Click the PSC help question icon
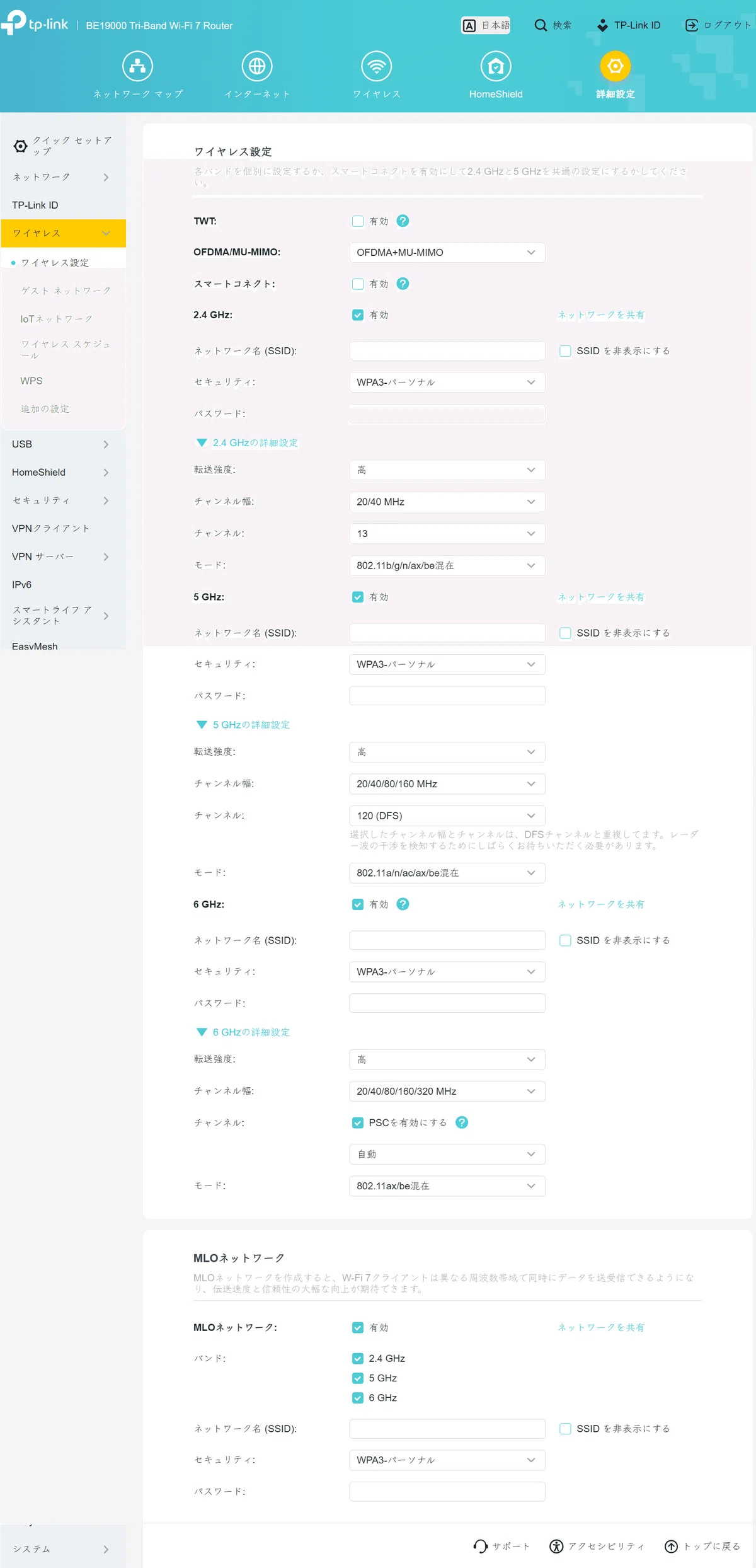The width and height of the screenshot is (756, 1568). [462, 1122]
